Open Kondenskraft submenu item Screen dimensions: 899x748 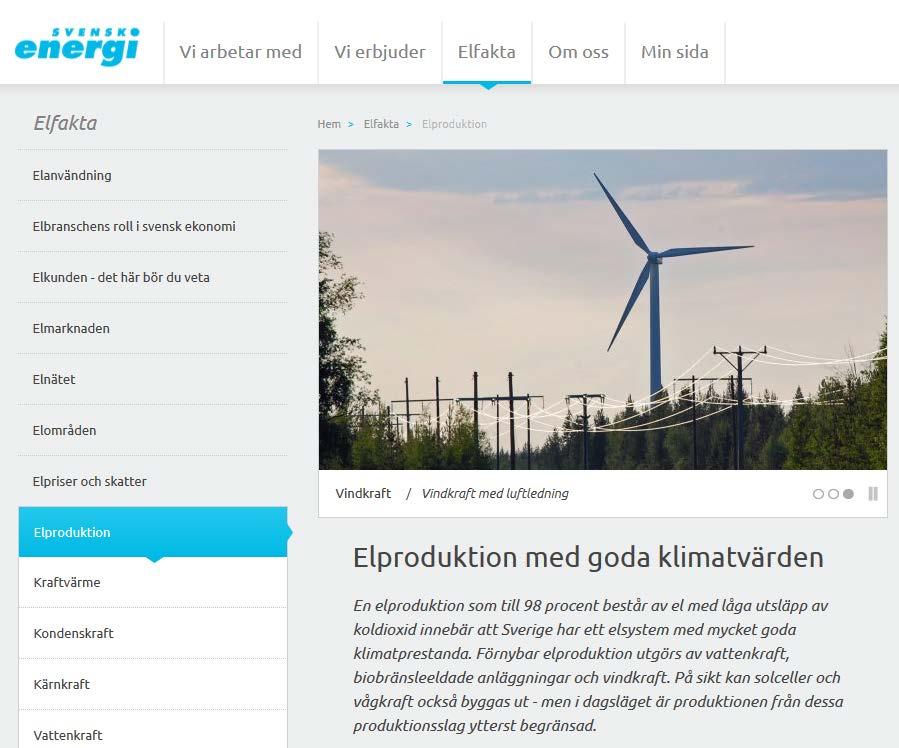153,633
